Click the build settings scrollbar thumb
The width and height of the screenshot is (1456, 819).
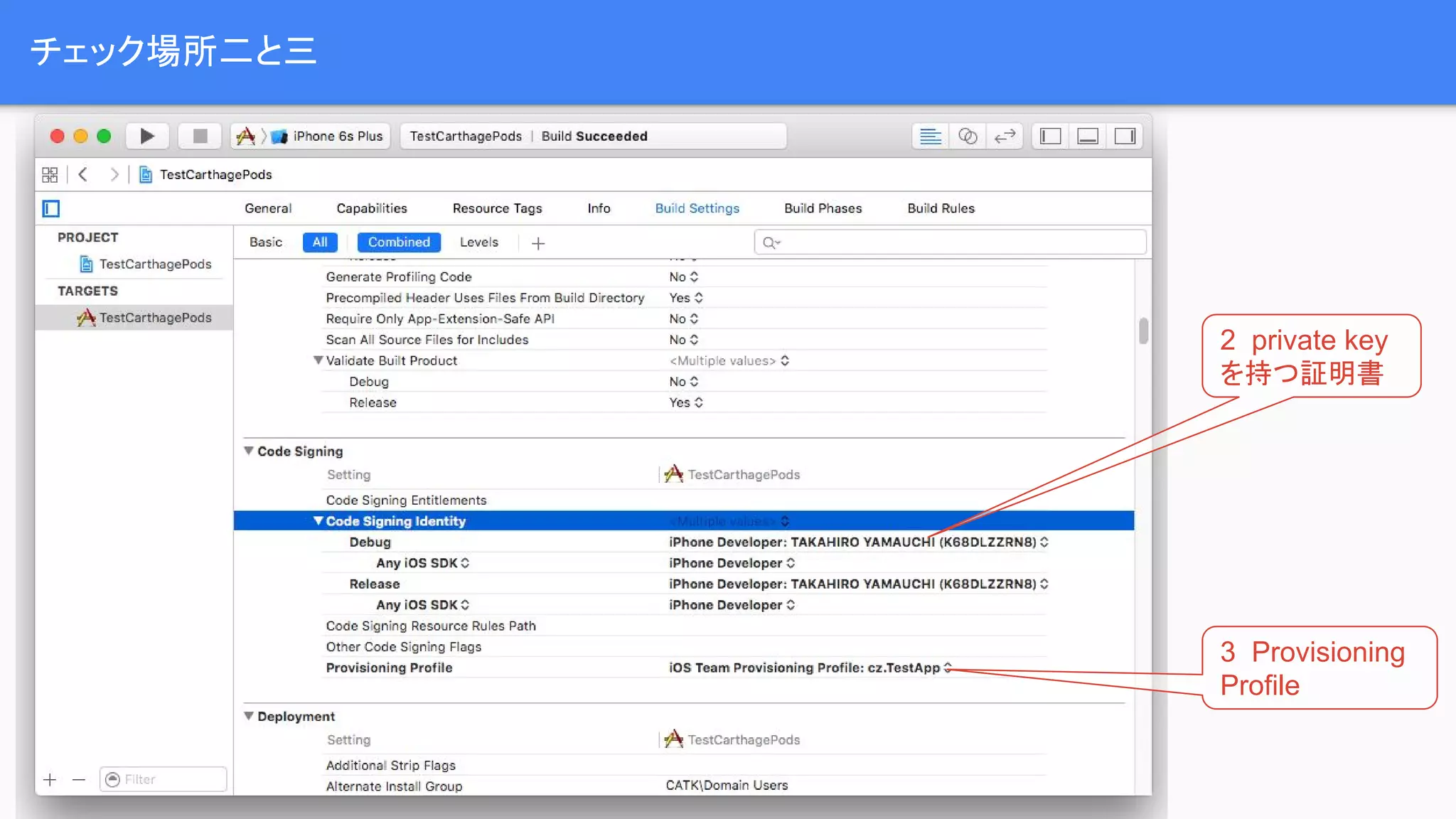pyautogui.click(x=1143, y=331)
